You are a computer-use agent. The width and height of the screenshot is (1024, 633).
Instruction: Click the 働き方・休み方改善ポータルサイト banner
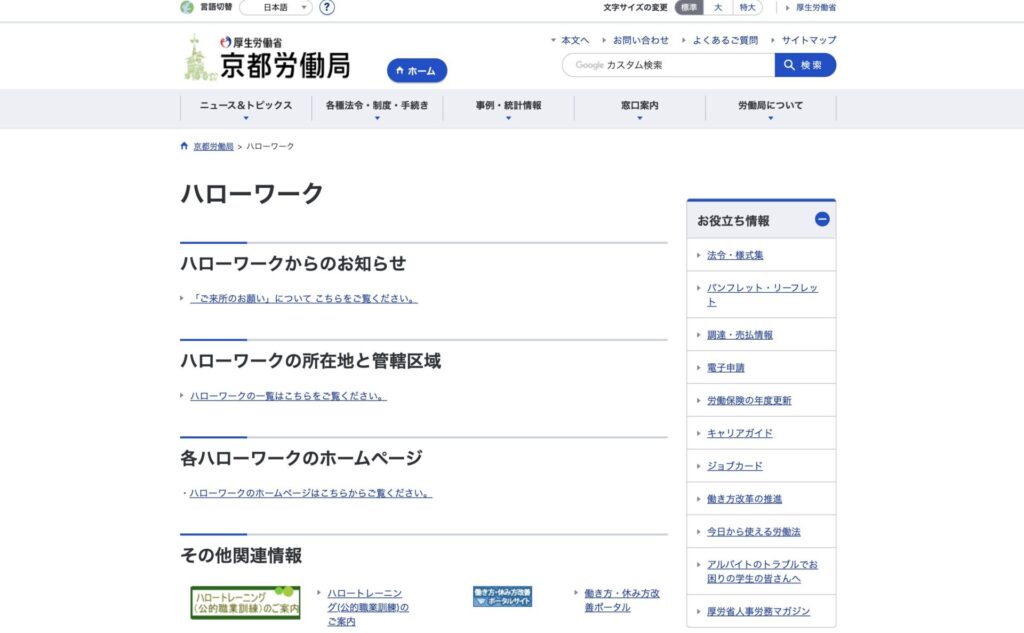[504, 597]
